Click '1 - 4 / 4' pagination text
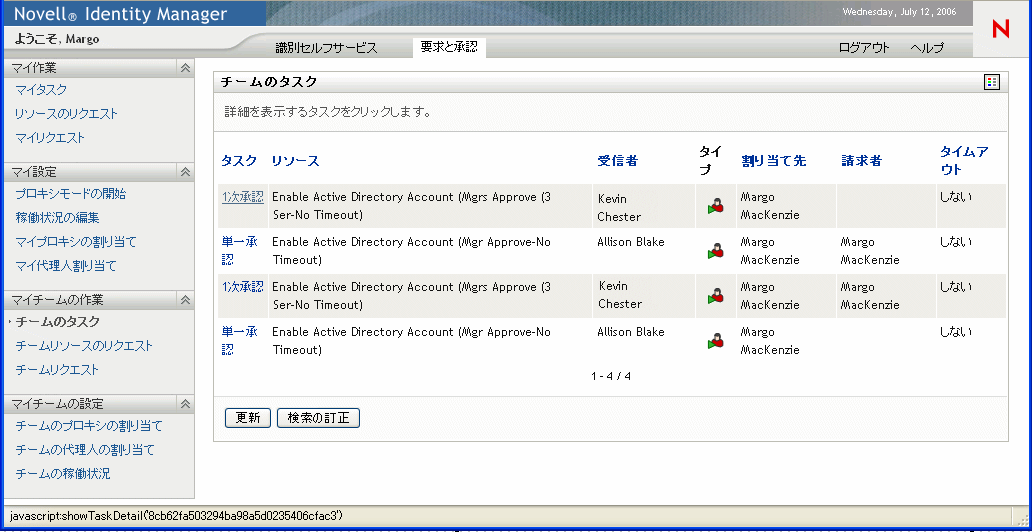This screenshot has width=1032, height=532. coord(611,377)
